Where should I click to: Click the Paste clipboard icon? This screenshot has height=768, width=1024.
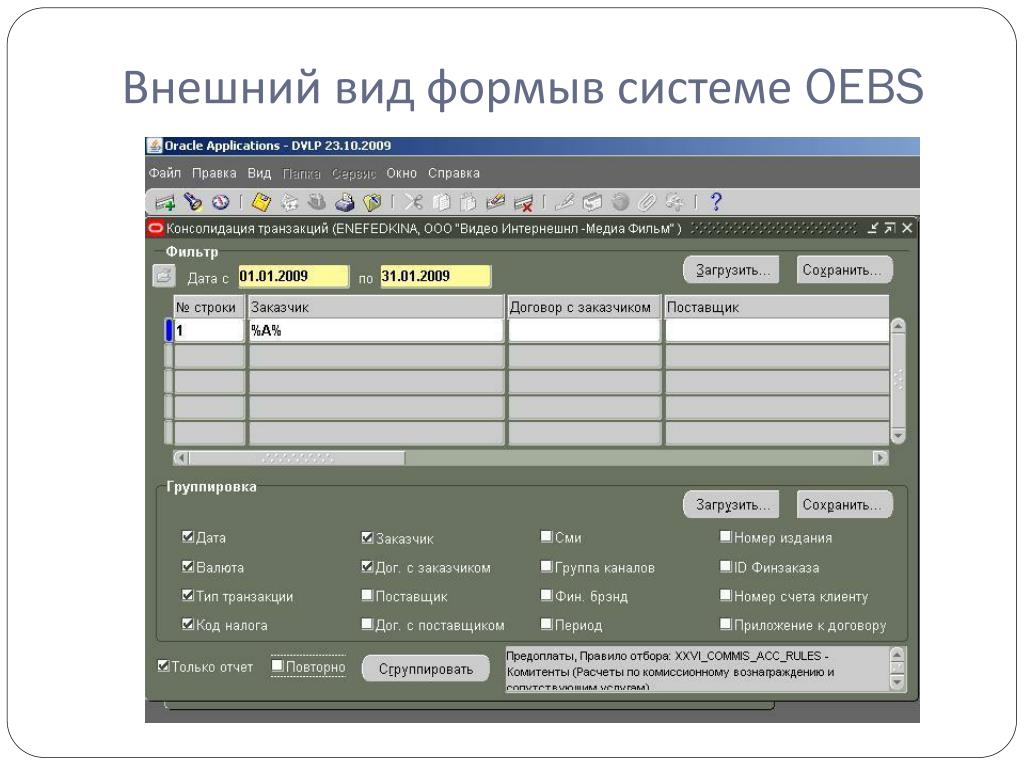click(468, 203)
